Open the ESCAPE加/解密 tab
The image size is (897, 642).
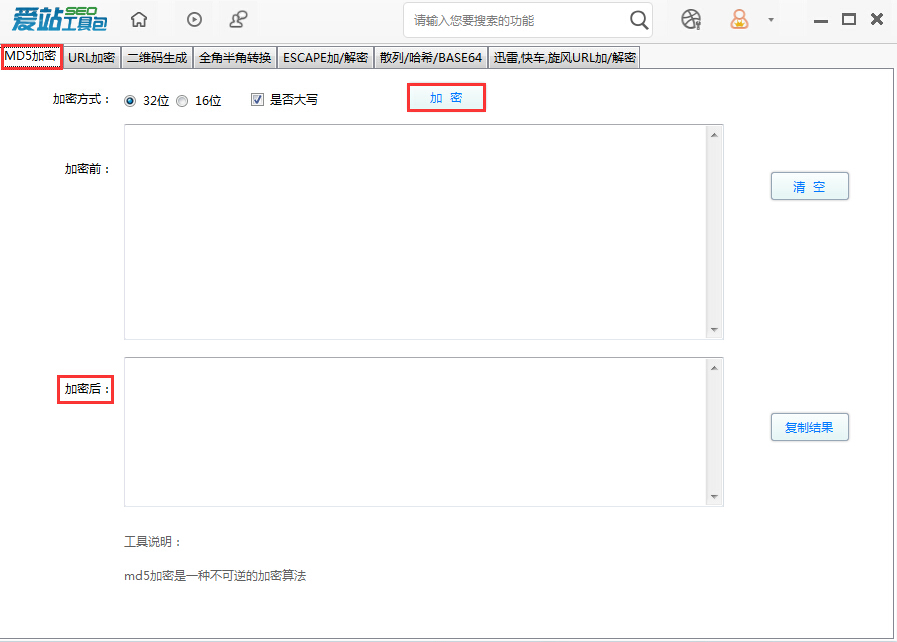point(325,57)
